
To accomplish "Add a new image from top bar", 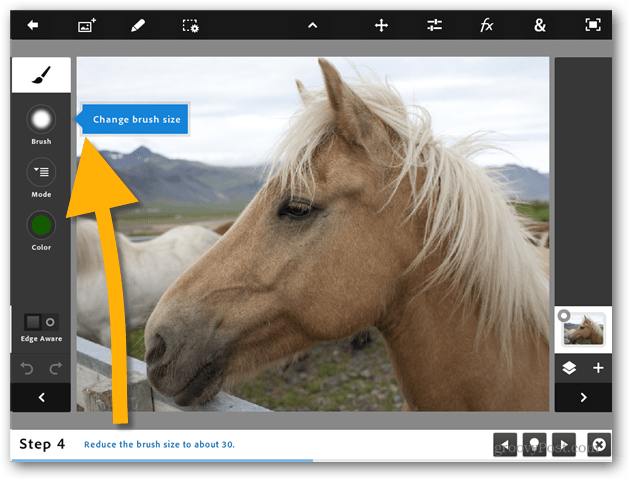I will point(86,25).
